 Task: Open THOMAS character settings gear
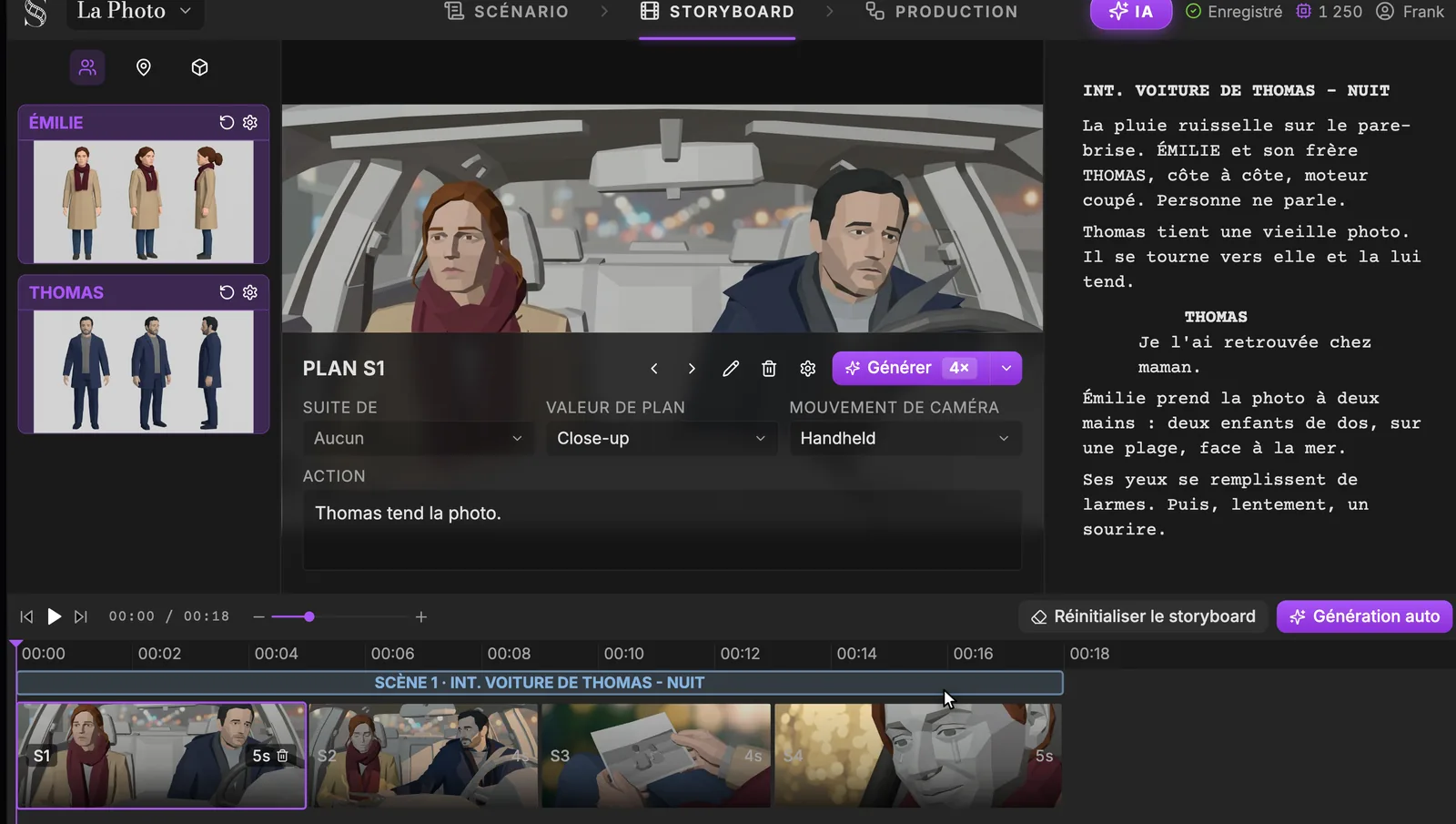click(x=250, y=292)
